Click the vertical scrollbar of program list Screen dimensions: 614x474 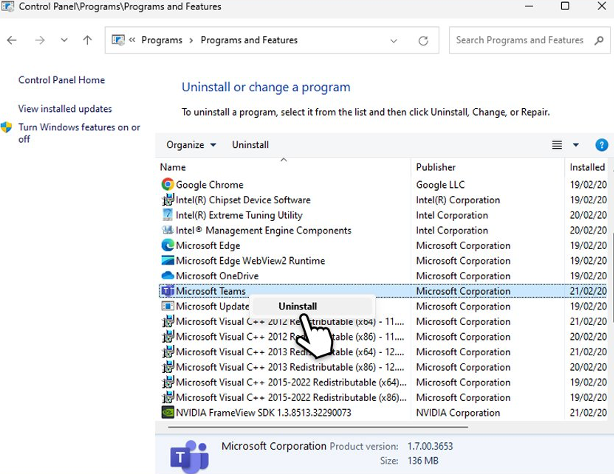click(x=612, y=279)
